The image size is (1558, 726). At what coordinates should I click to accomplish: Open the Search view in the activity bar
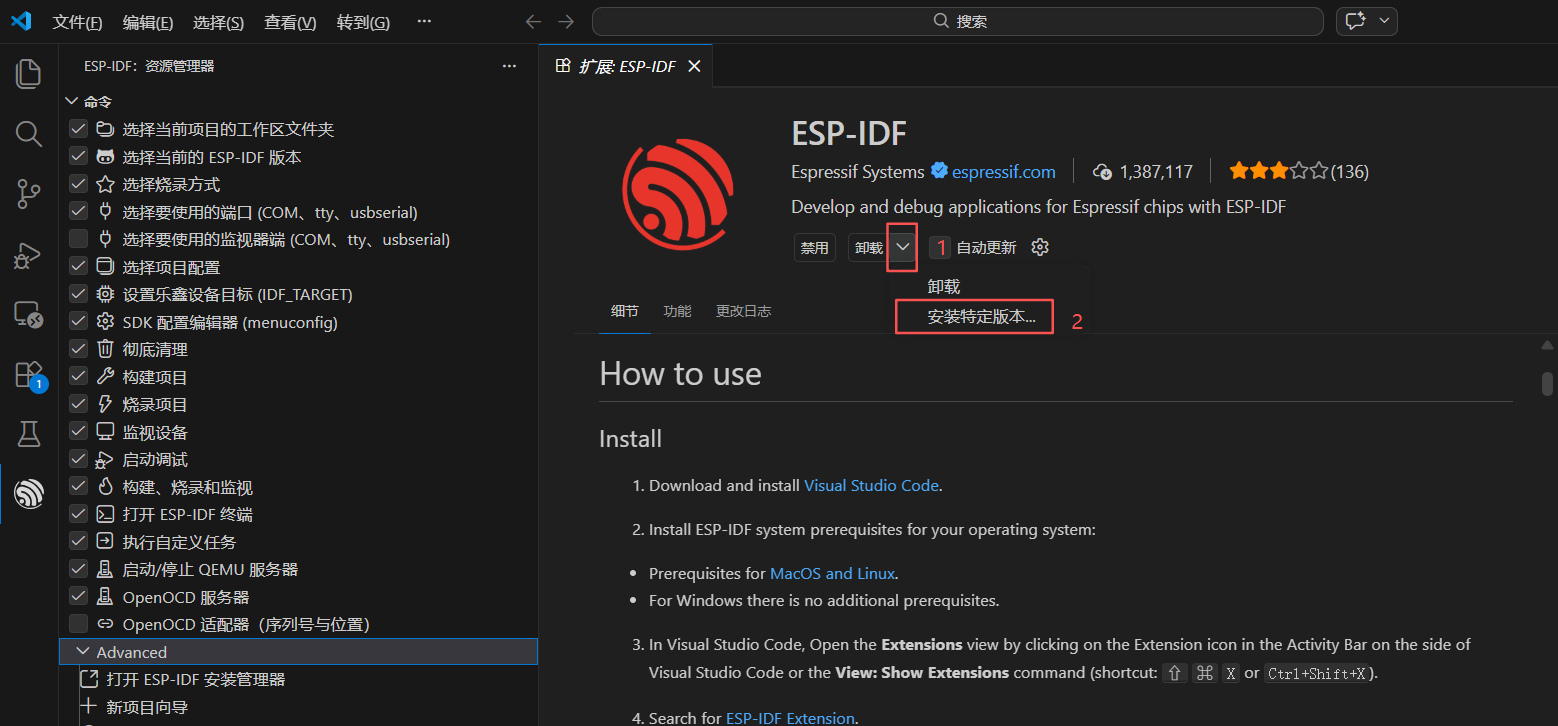(x=29, y=134)
